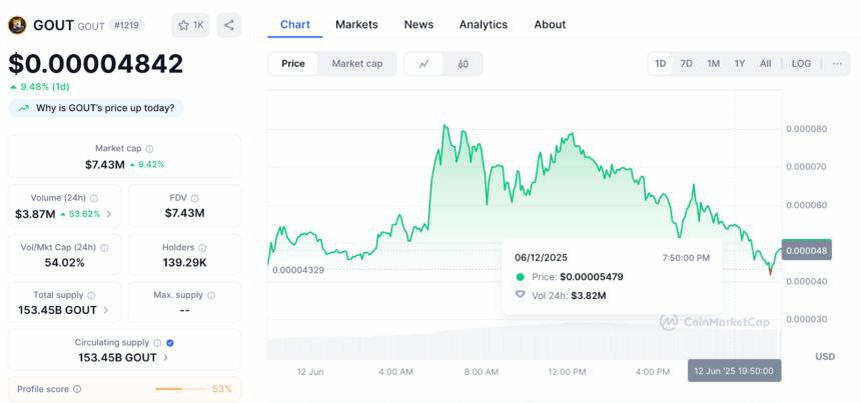Image resolution: width=861 pixels, height=403 pixels.
Task: Expand the Volume (24h) chevron
Action: pos(109,213)
